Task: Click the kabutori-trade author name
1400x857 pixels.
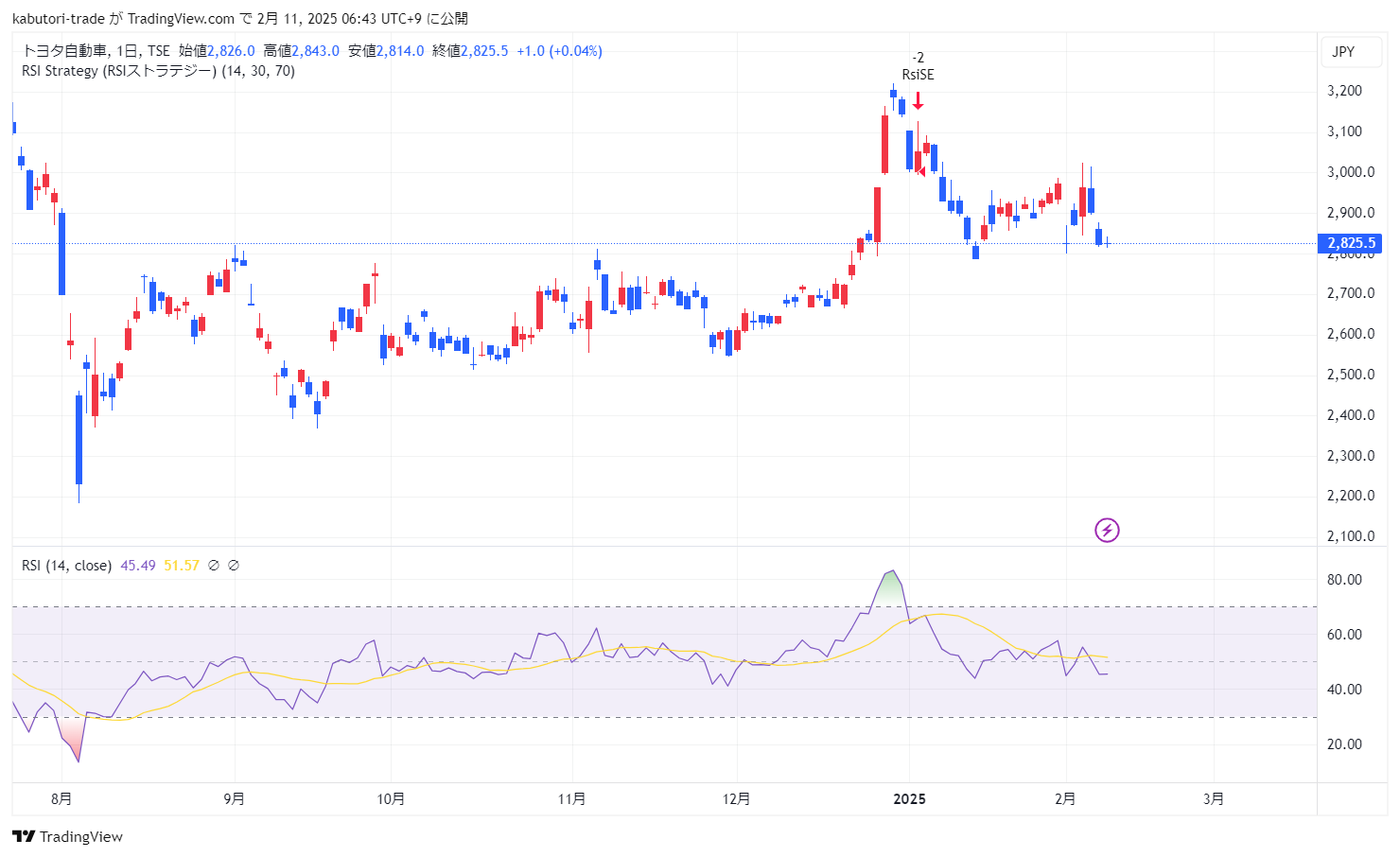Action: click(x=60, y=18)
